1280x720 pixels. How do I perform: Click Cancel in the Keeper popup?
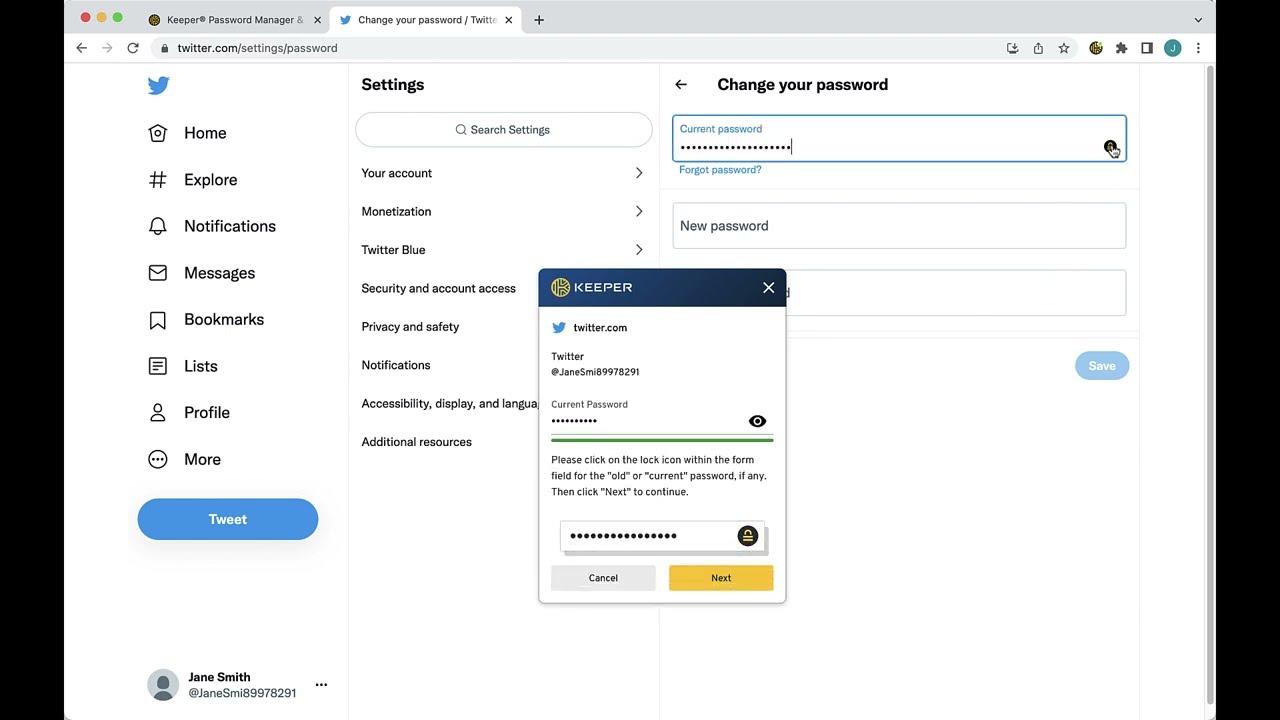coord(603,578)
